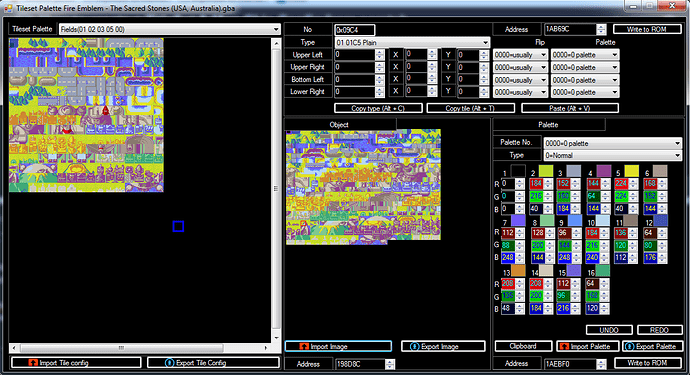The image size is (690, 375).
Task: Click the No field showing 0x09C4
Action: [354, 30]
